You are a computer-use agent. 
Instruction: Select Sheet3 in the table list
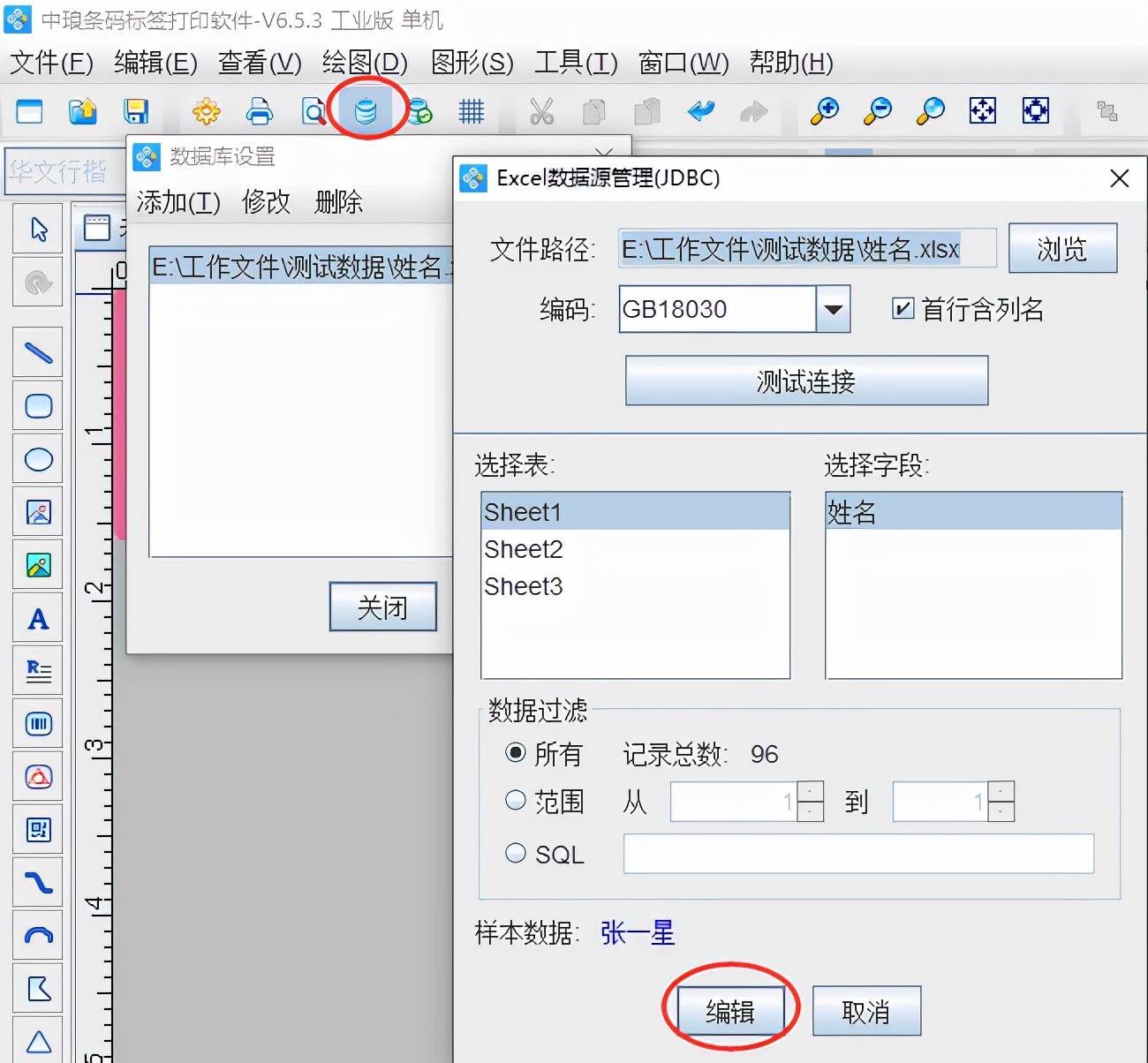pyautogui.click(x=635, y=586)
